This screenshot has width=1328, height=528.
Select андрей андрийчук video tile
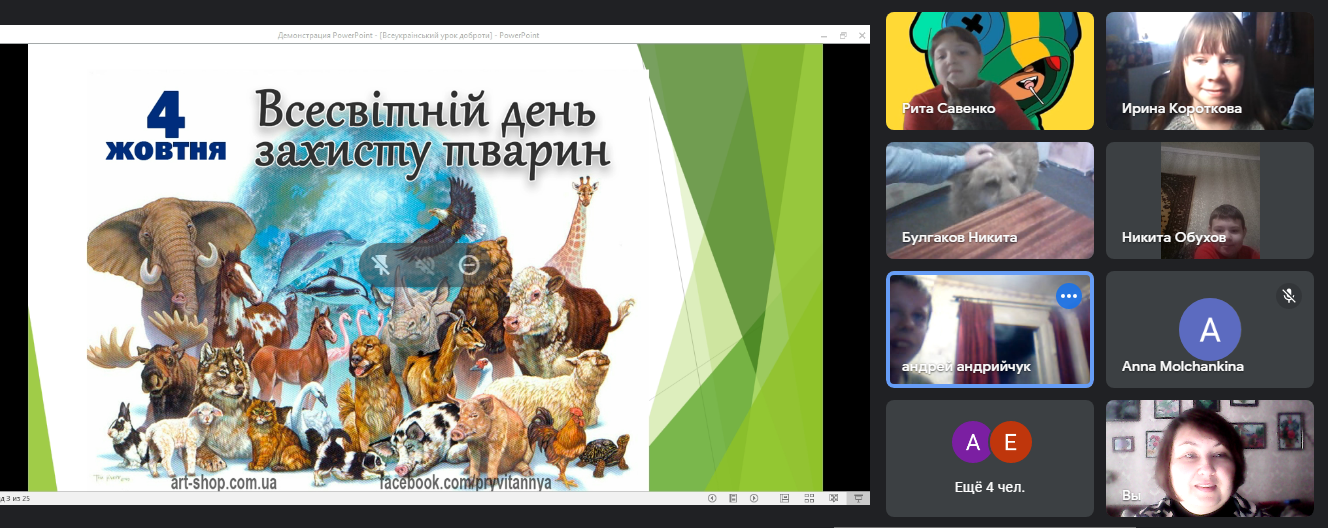[990, 329]
